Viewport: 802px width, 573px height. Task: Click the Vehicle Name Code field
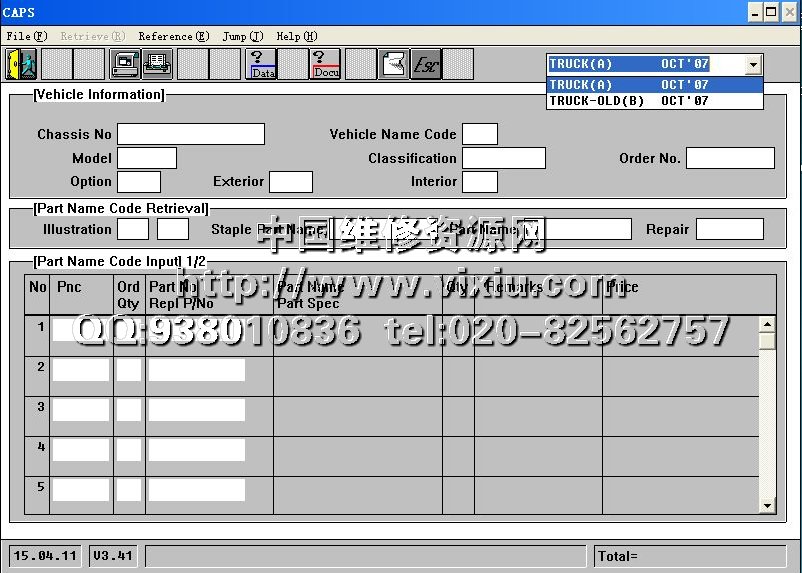pyautogui.click(x=479, y=134)
